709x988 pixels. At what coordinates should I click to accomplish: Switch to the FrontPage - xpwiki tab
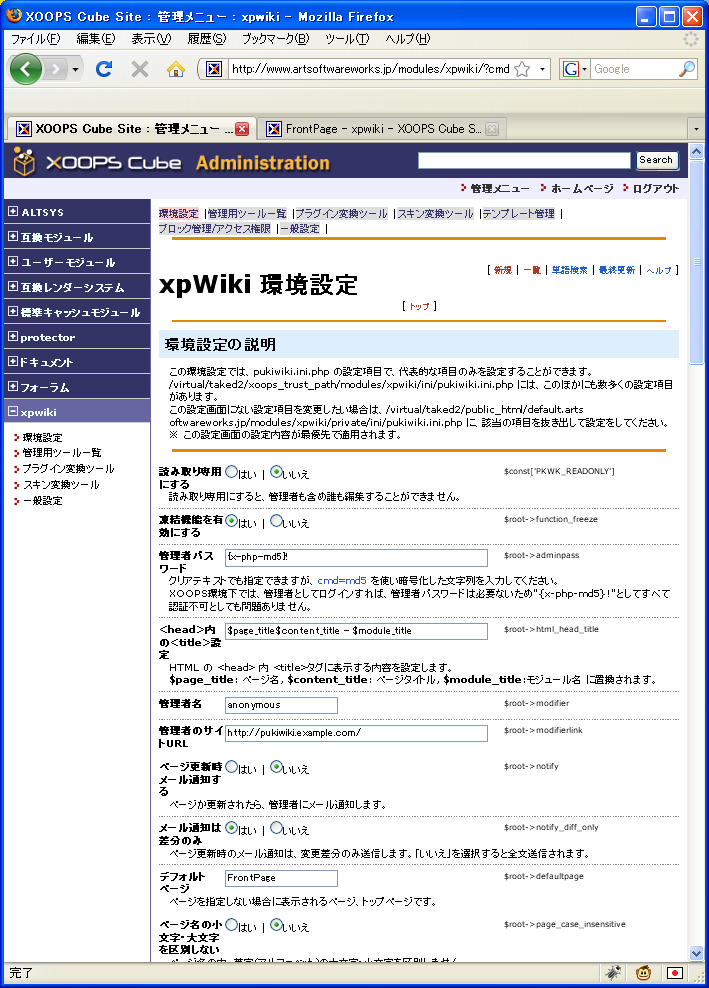380,129
